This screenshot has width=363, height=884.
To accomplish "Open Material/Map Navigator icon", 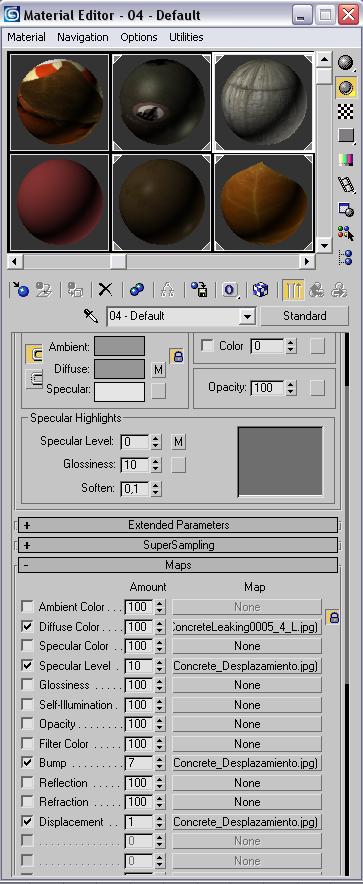I will 345,257.
